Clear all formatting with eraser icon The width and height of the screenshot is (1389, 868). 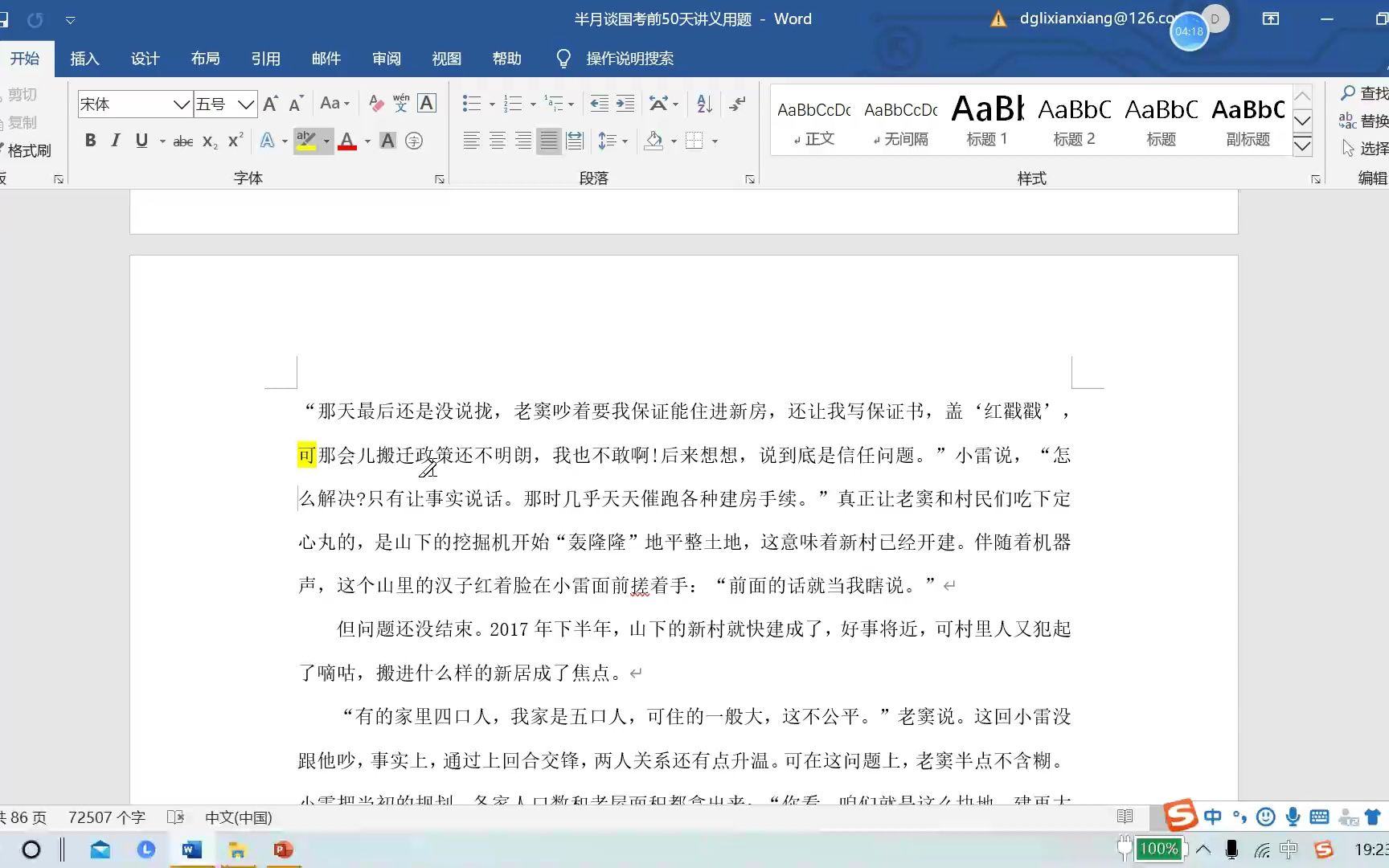tap(375, 104)
